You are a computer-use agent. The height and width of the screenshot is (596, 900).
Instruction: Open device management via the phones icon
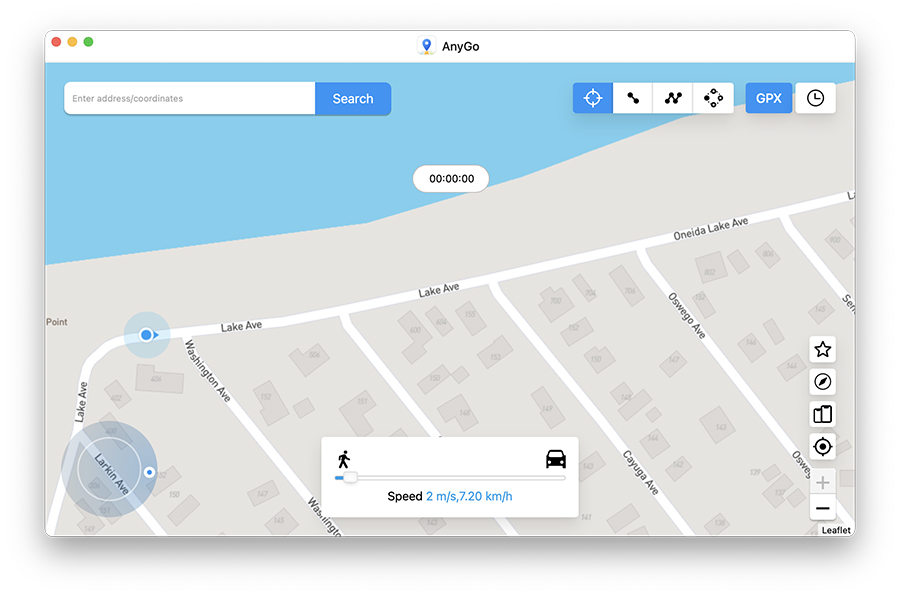[x=822, y=414]
